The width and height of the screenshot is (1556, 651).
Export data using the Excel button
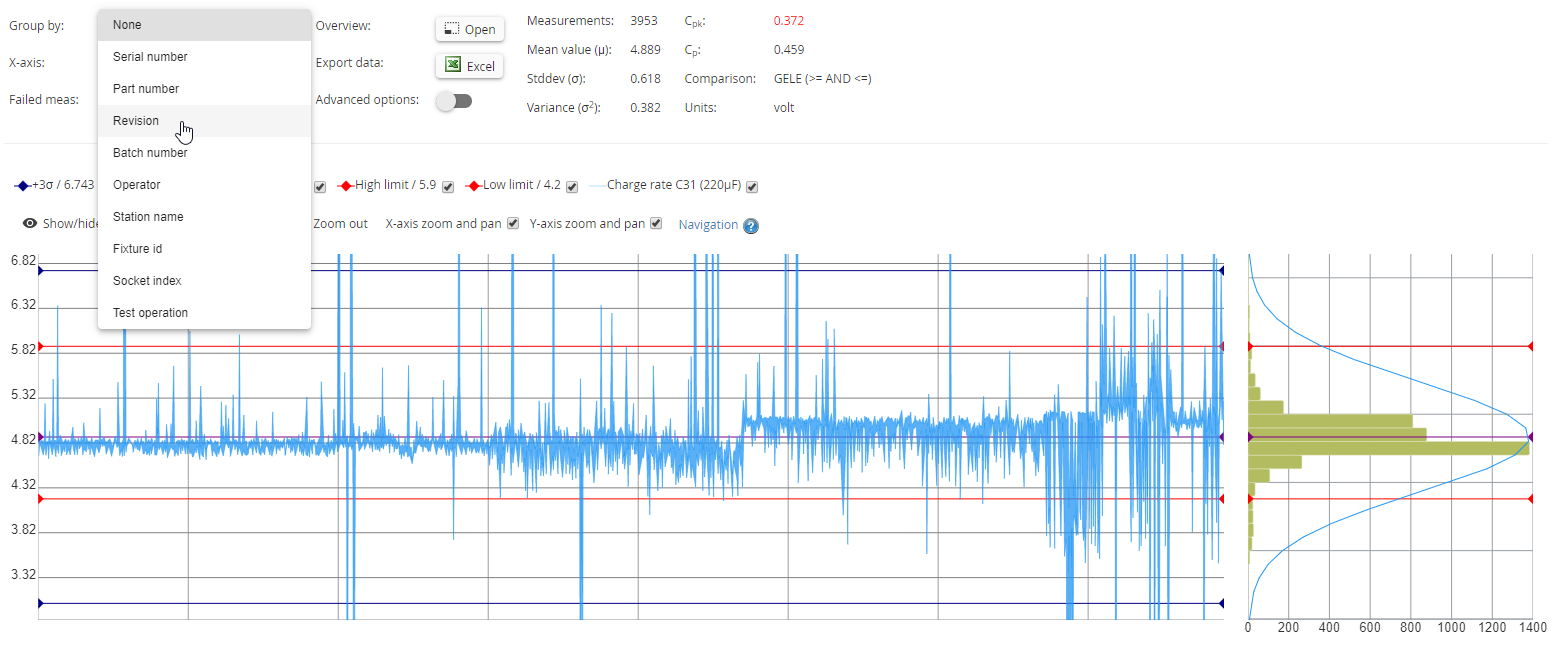[x=469, y=66]
